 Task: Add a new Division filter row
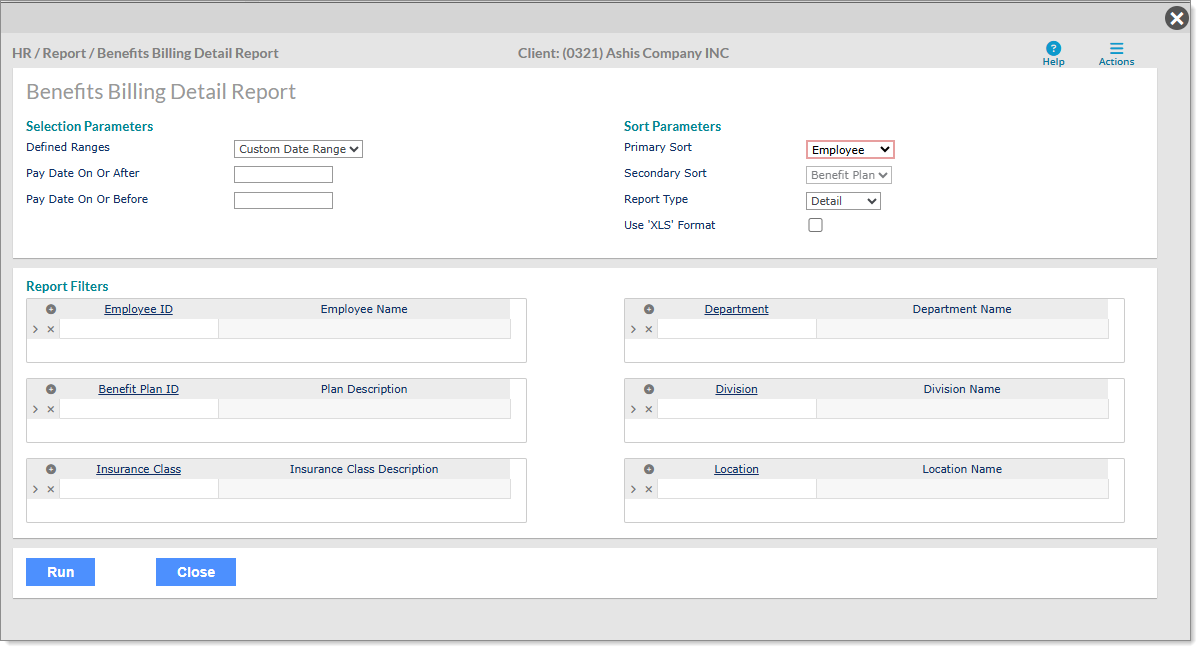click(x=649, y=389)
